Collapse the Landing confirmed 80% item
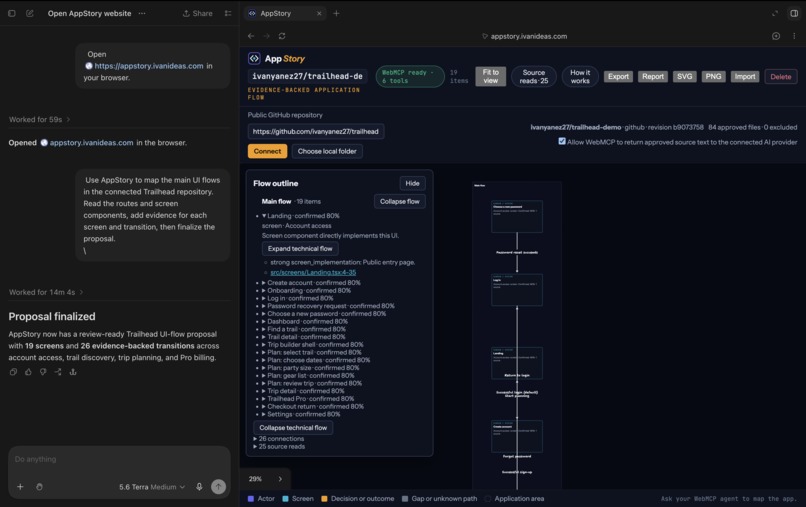This screenshot has width=806, height=507. [x=301, y=216]
